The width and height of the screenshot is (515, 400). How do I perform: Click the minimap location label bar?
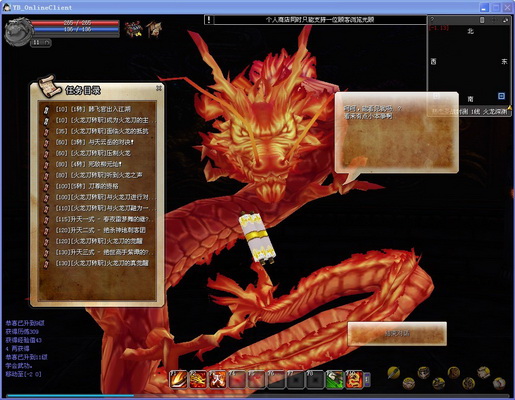point(470,112)
